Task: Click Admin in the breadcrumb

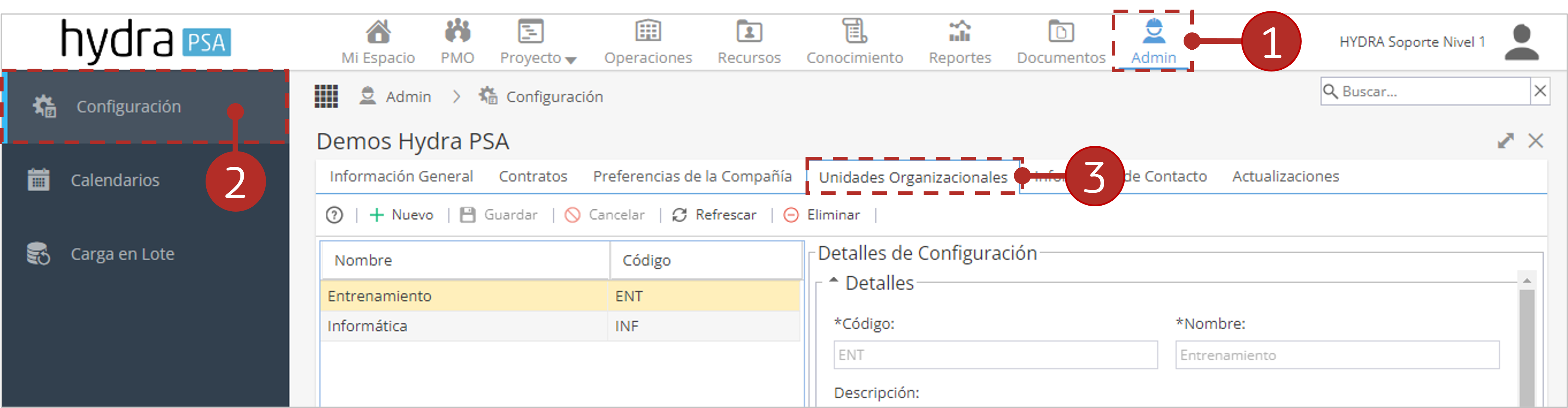Action: [x=408, y=97]
